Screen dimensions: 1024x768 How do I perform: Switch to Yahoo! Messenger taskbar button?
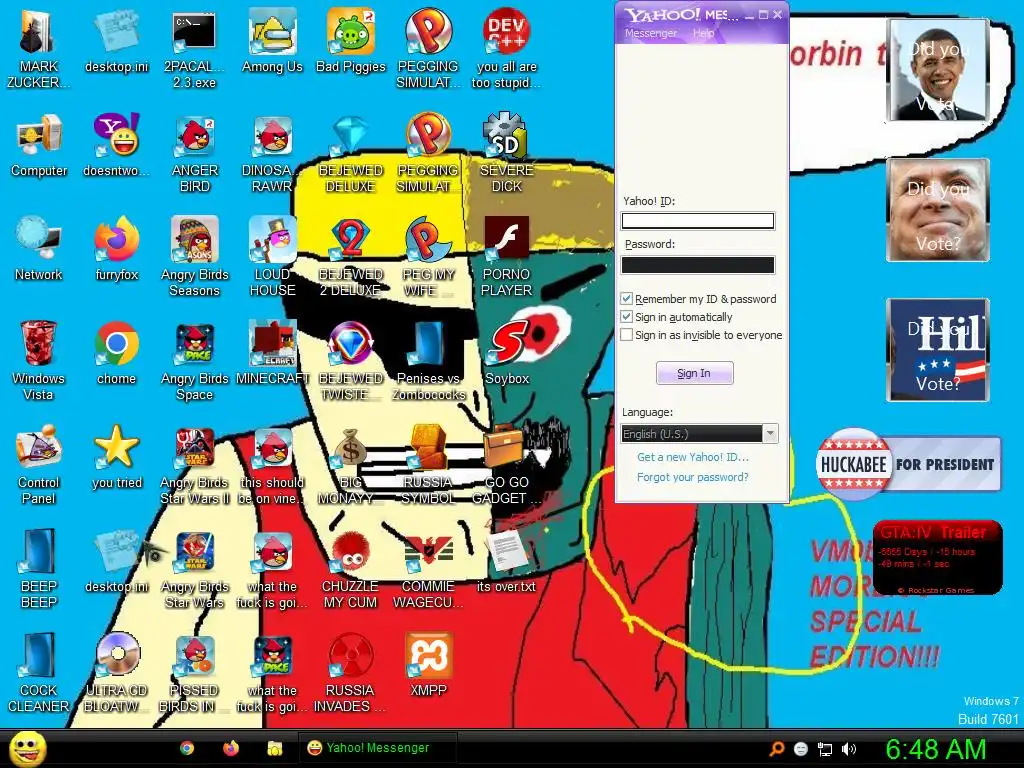click(377, 748)
